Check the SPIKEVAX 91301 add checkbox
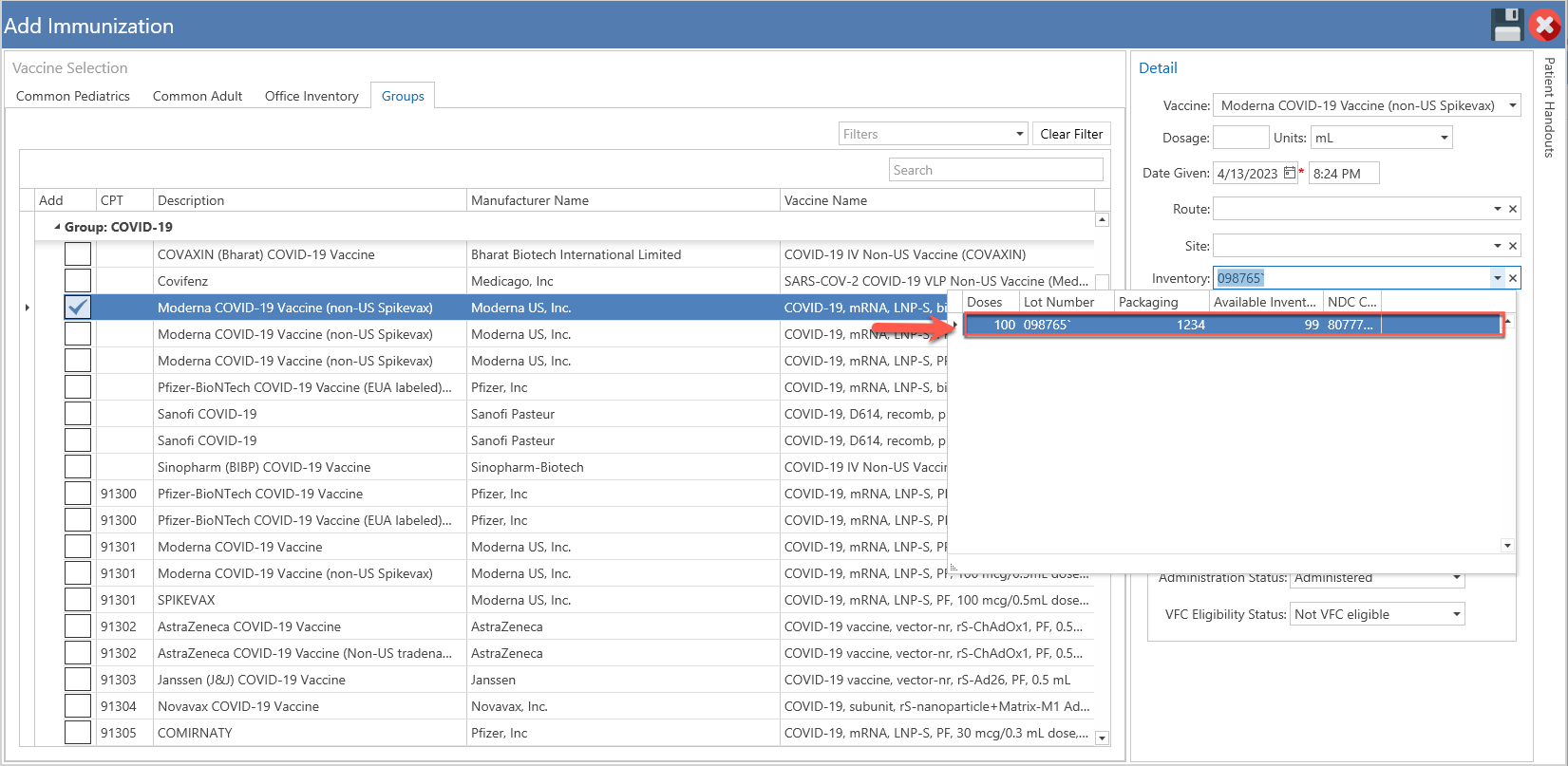Image resolution: width=1568 pixels, height=766 pixels. [x=78, y=600]
